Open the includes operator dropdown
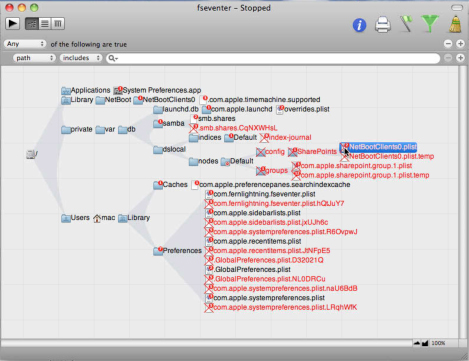The height and width of the screenshot is (361, 469). (x=81, y=58)
